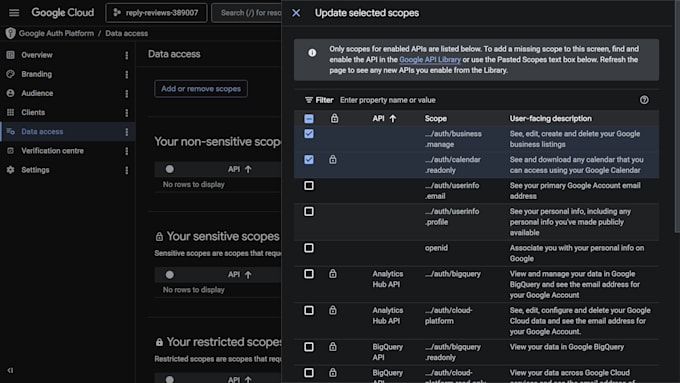Click lock icon on Analytics Hub auth/bigquery row

pos(333,273)
